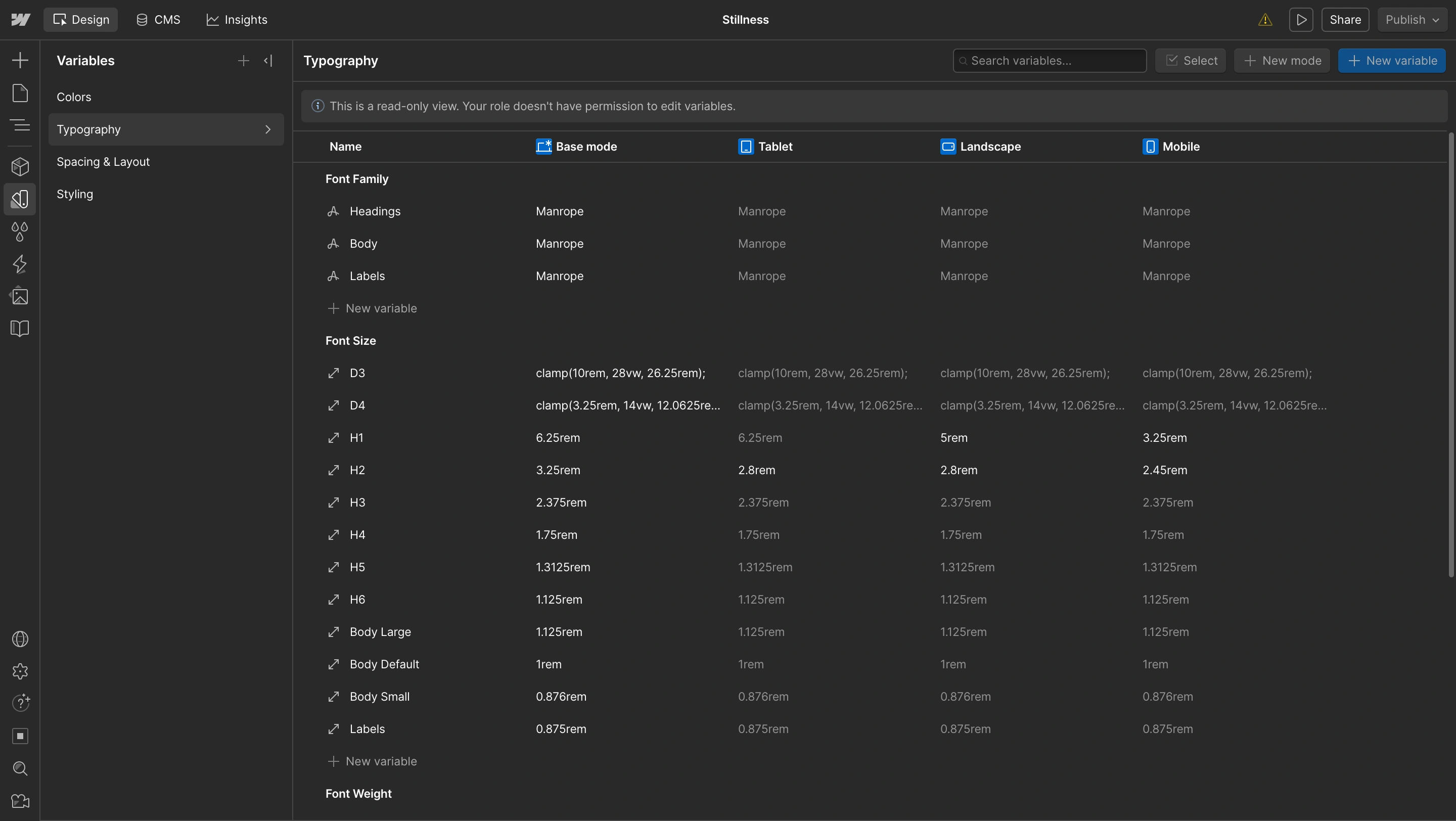Open the Navigator panel icon

click(x=20, y=125)
